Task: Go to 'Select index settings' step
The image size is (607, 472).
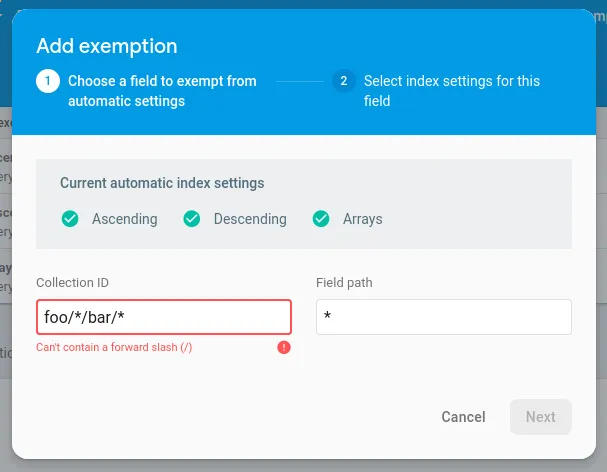Action: point(451,90)
